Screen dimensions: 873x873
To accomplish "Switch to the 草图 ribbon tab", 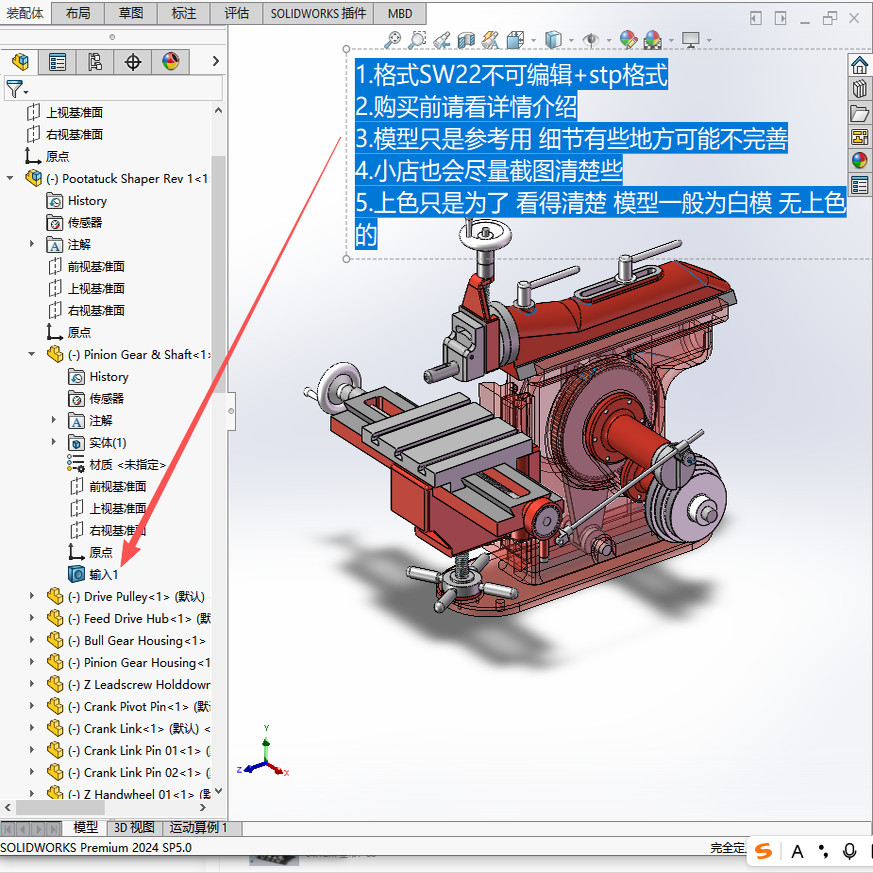I will pyautogui.click(x=131, y=13).
